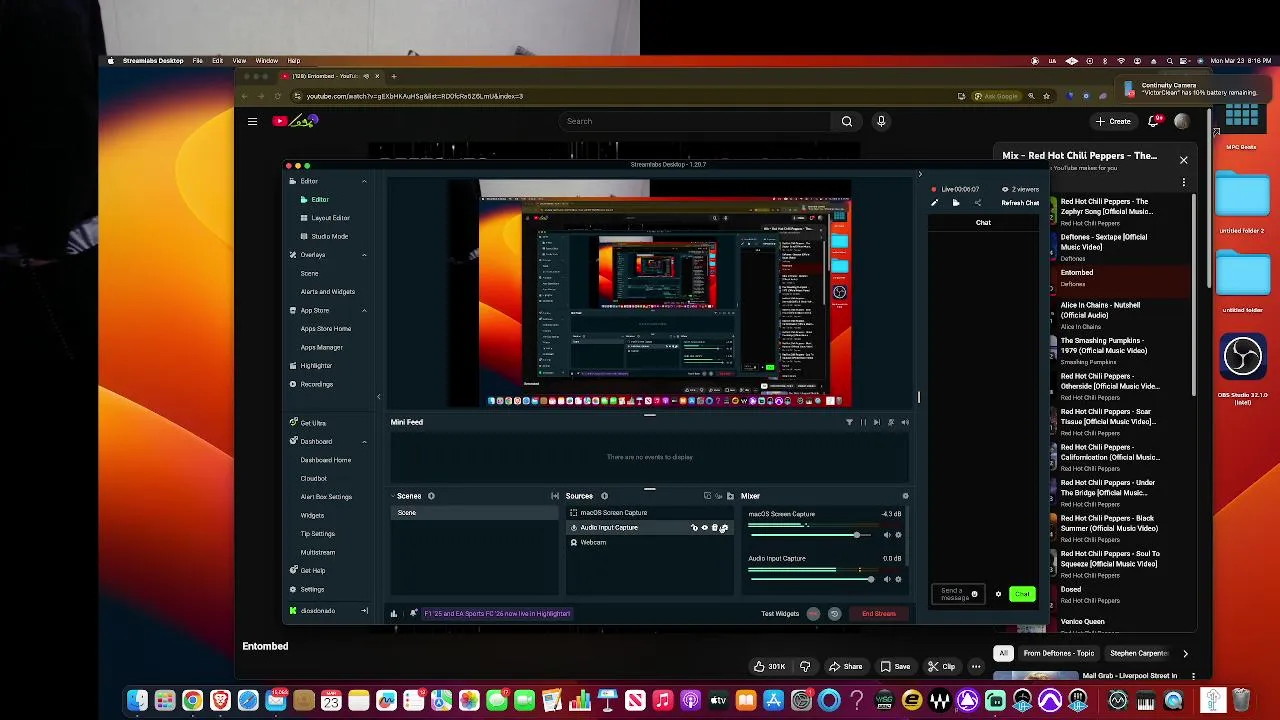Select the Webcam source row

coord(650,542)
